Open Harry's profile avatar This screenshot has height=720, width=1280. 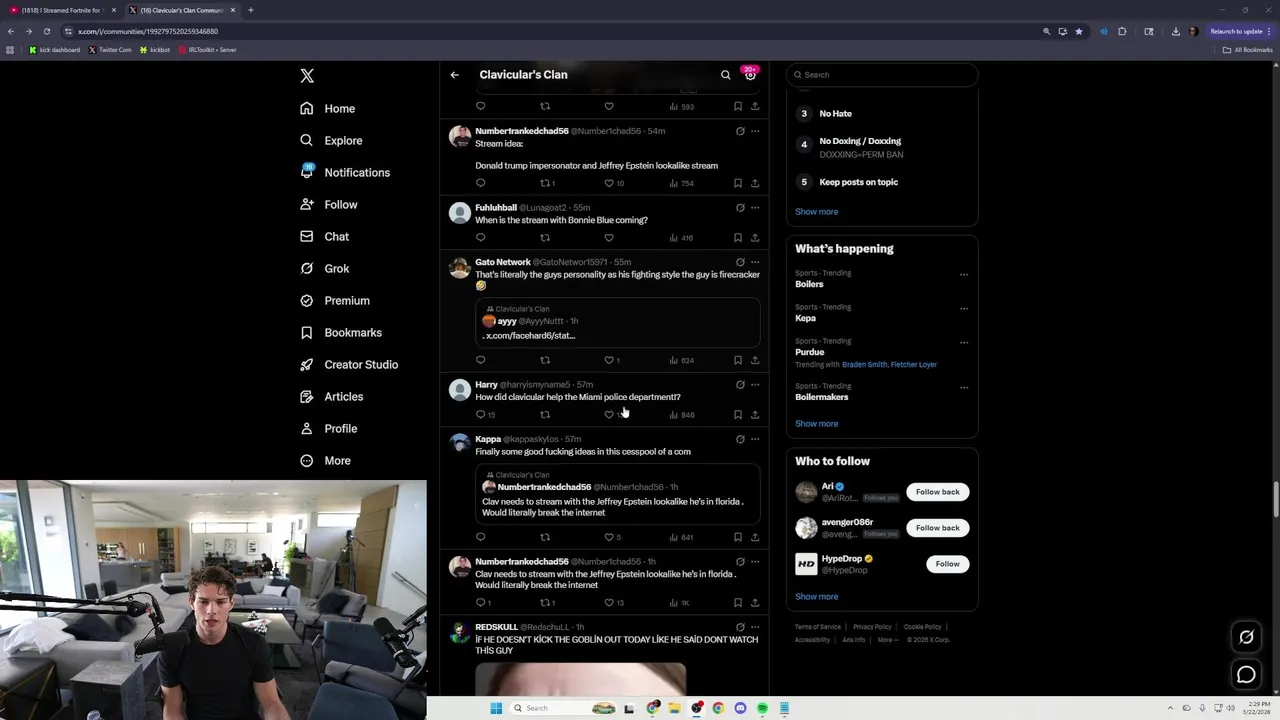click(460, 390)
